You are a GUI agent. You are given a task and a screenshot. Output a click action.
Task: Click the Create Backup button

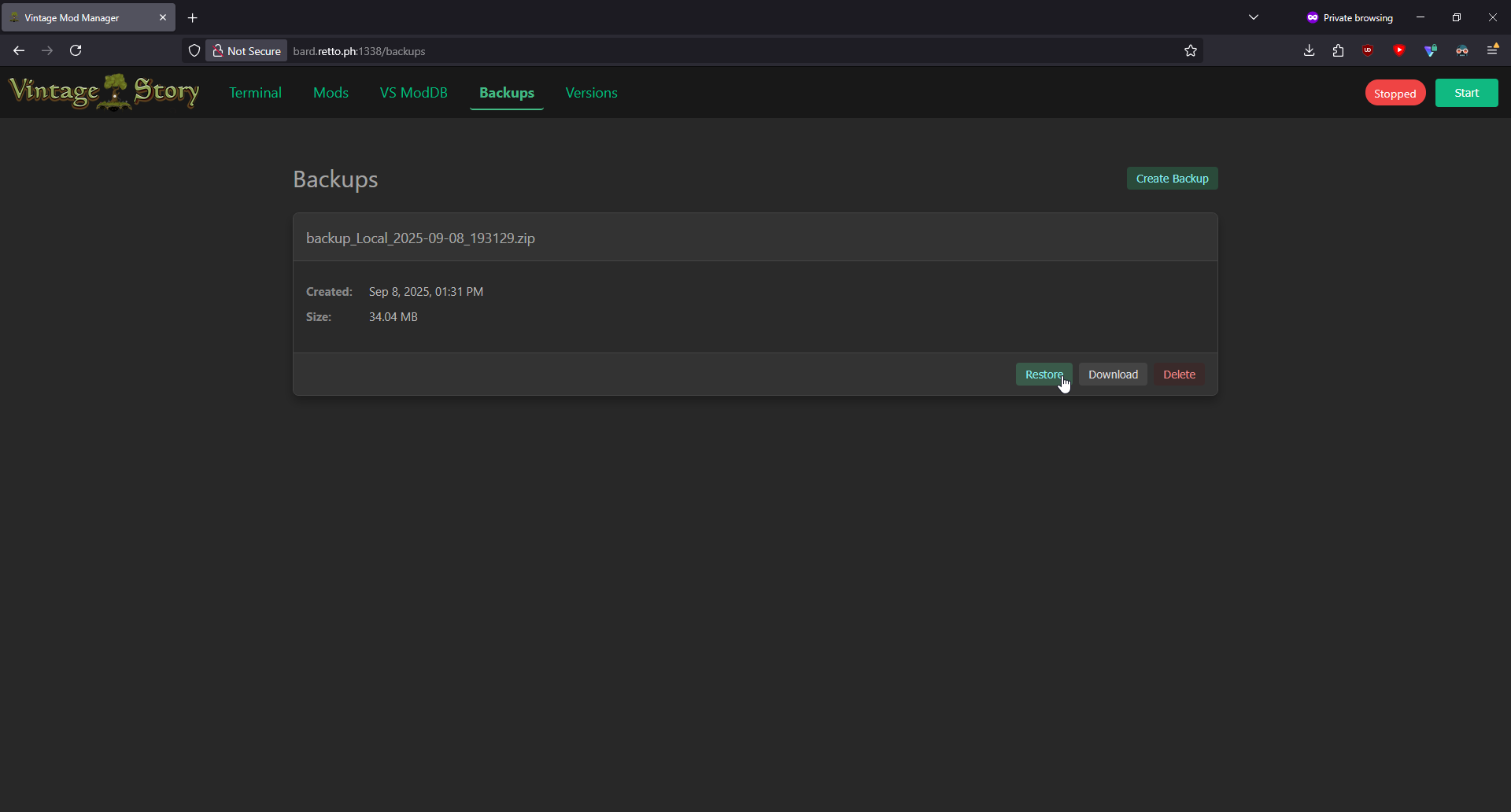pyautogui.click(x=1172, y=179)
